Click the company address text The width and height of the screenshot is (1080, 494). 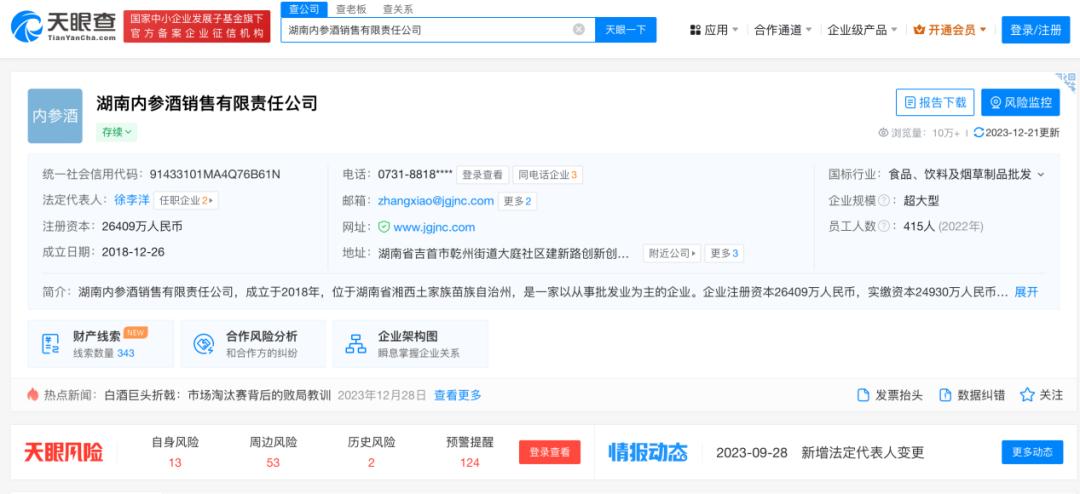coord(503,254)
